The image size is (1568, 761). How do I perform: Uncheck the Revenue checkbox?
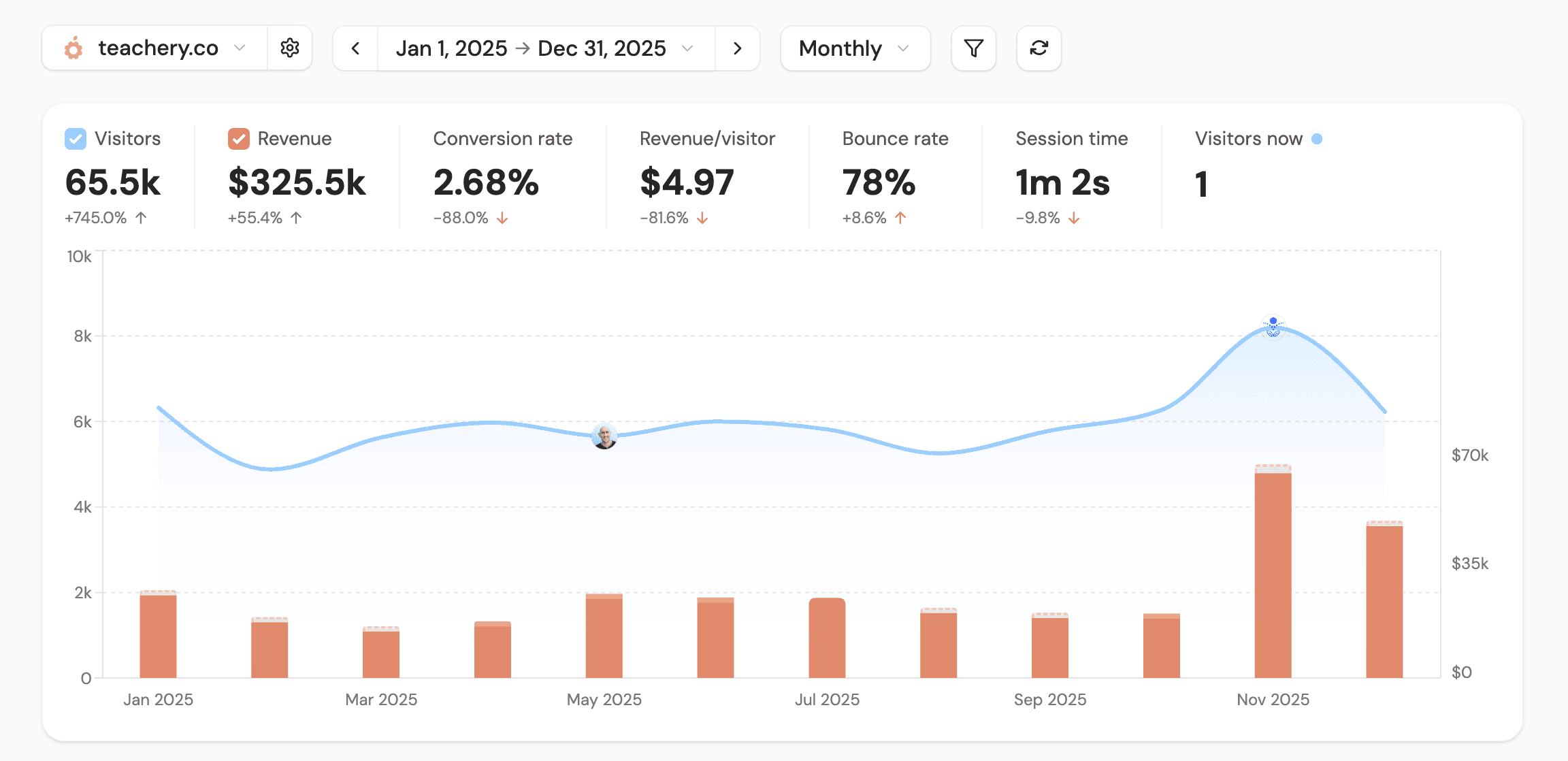[x=238, y=139]
